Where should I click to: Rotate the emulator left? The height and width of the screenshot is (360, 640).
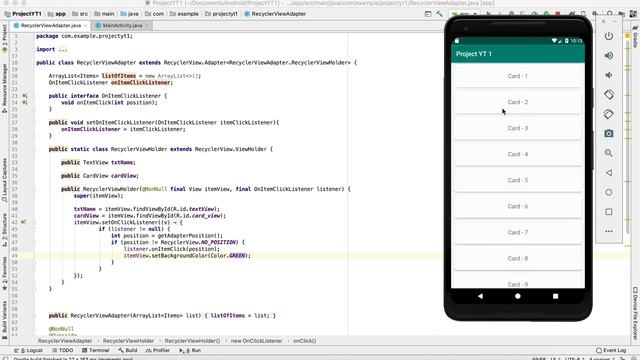point(609,95)
